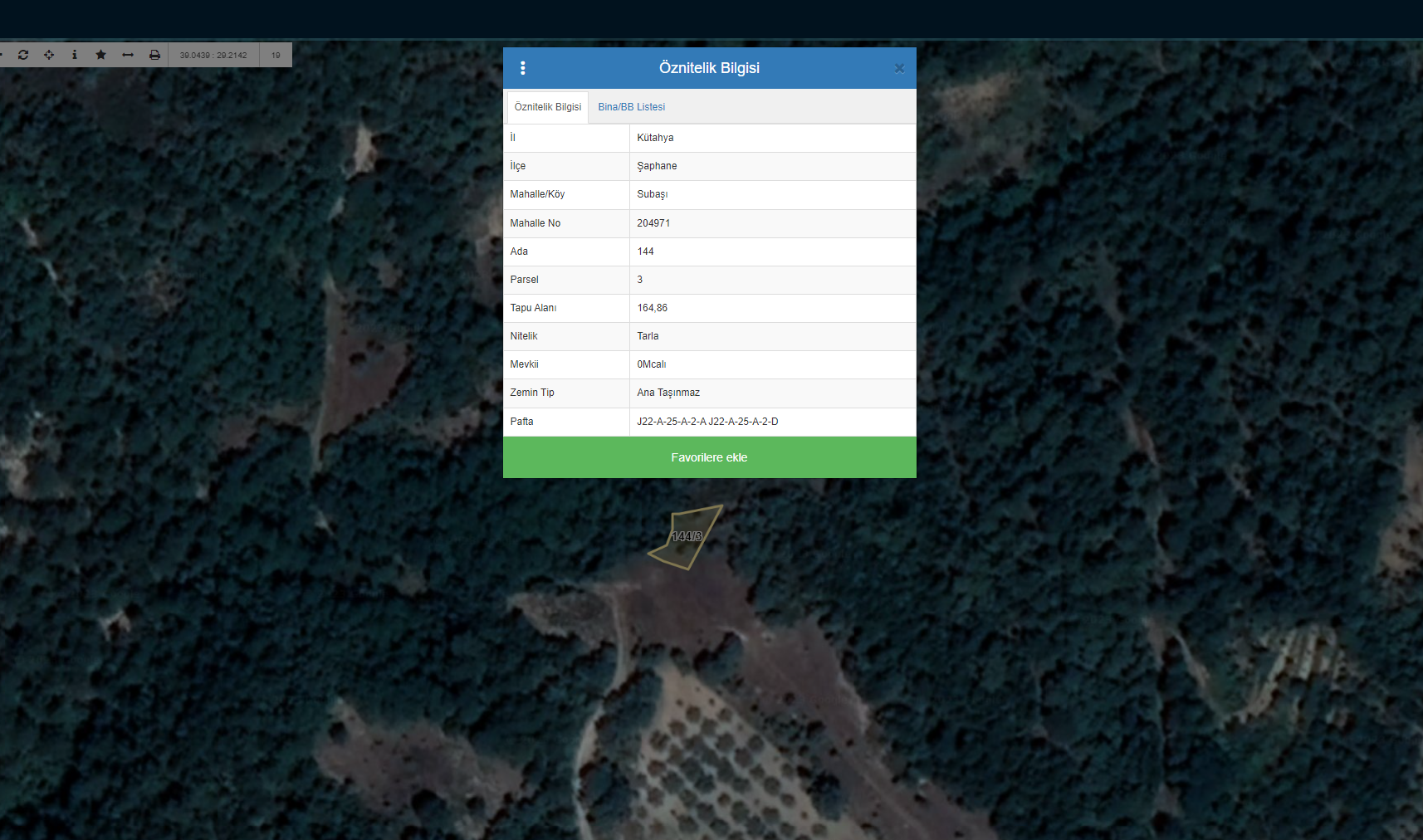Select the distance measure arrow tool
The width and height of the screenshot is (1423, 840).
click(128, 55)
